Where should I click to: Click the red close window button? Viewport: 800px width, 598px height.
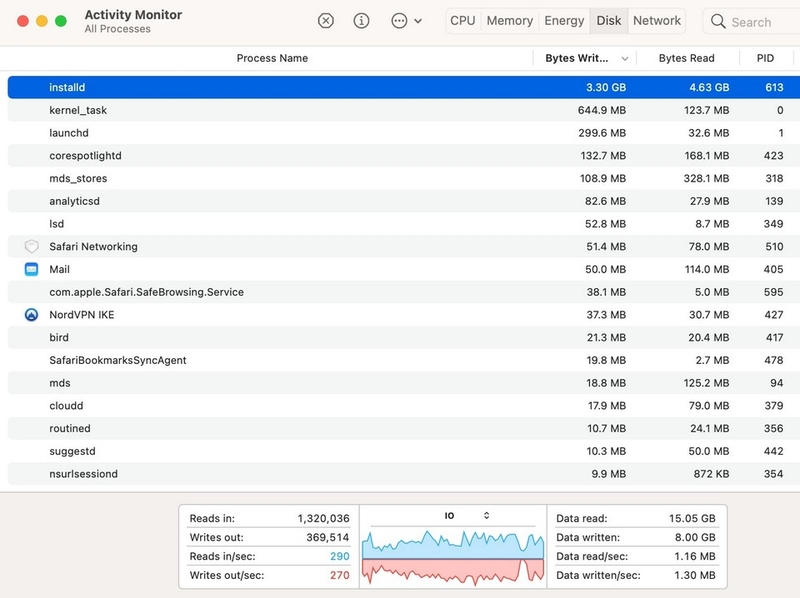(23, 21)
